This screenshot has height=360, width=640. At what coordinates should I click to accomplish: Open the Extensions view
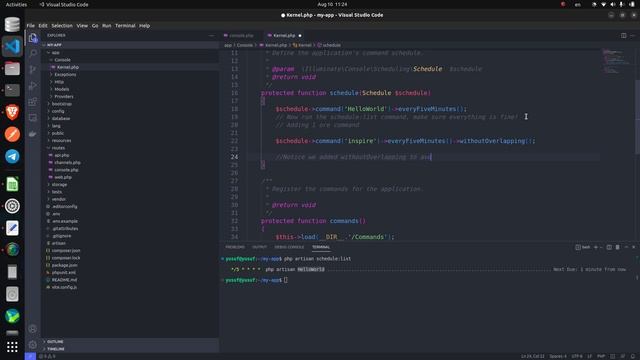[x=33, y=102]
